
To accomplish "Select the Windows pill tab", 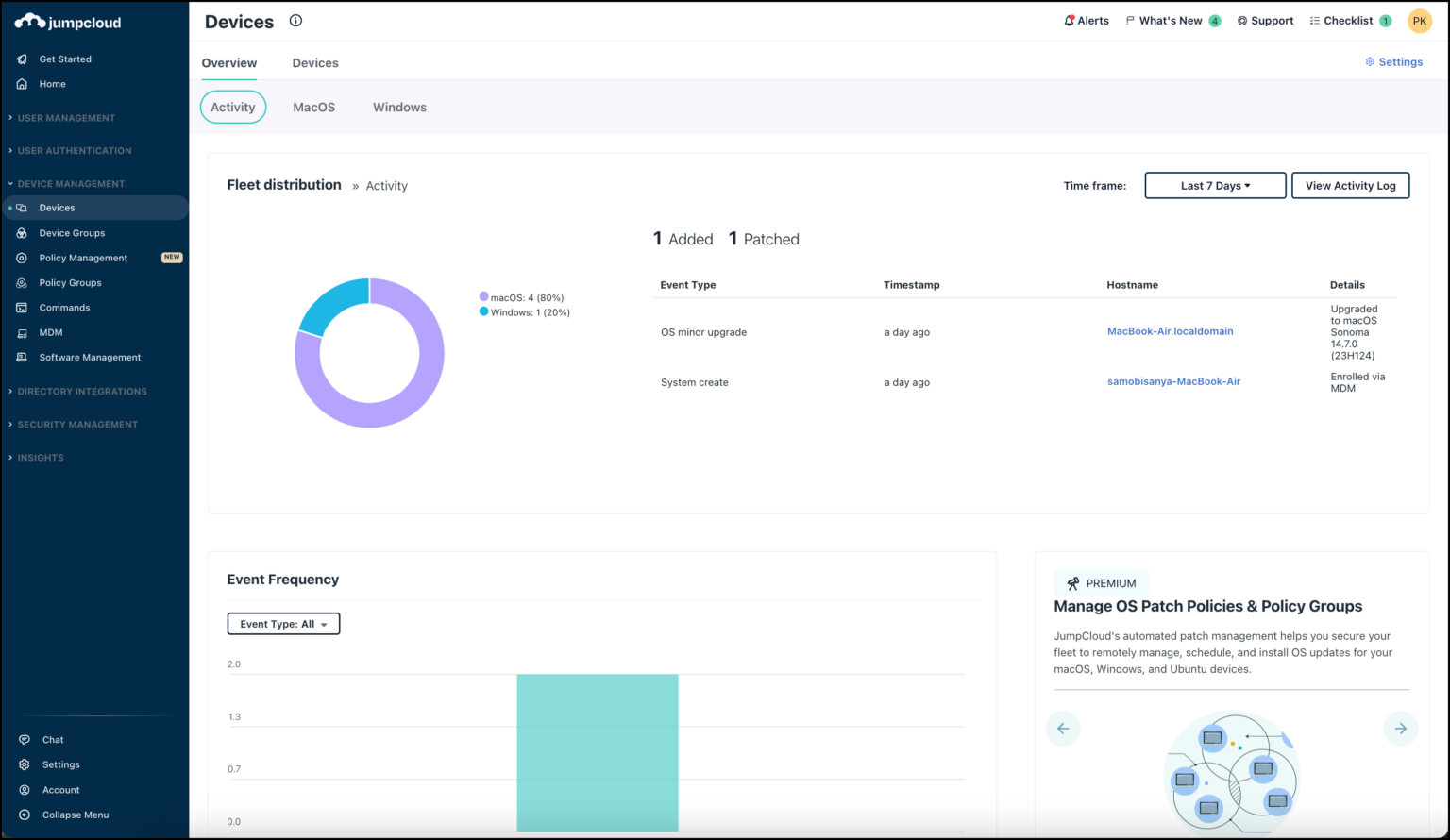I will tap(399, 107).
